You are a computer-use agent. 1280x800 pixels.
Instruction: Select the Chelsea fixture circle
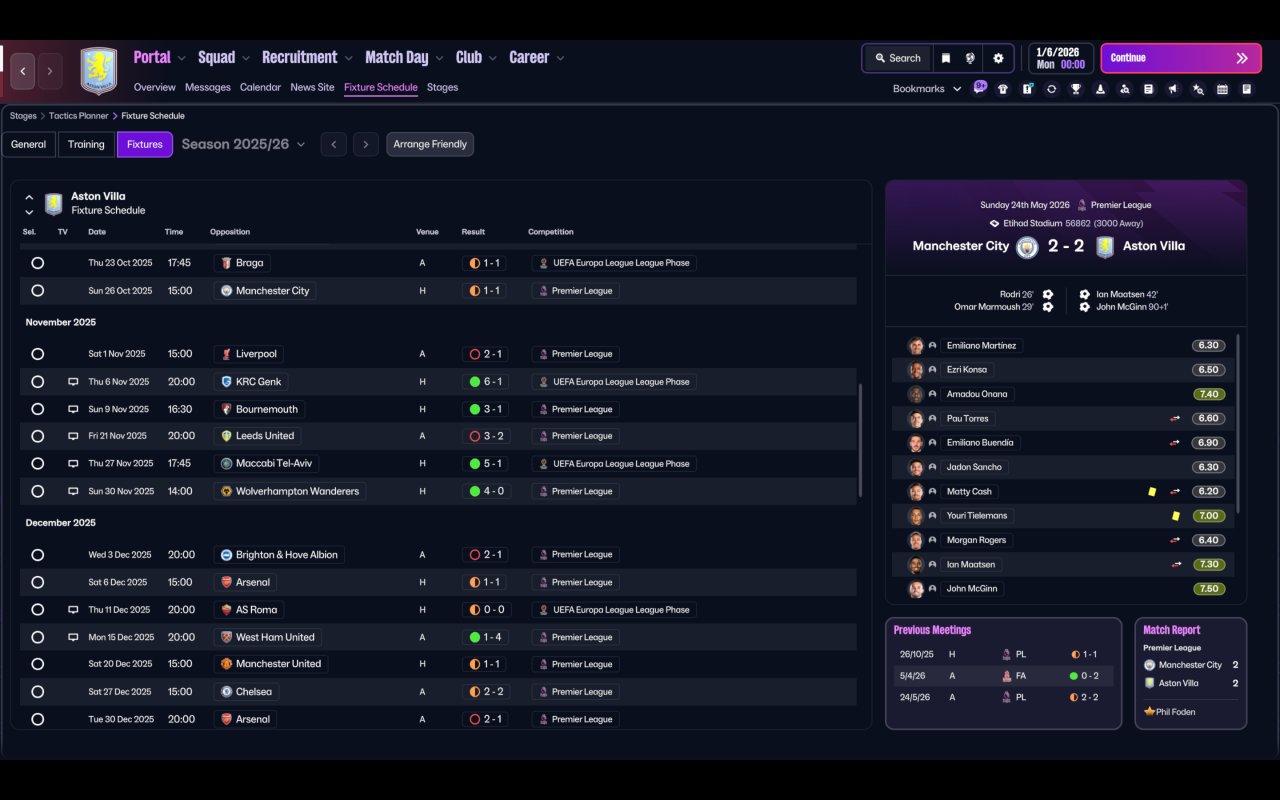tap(37, 692)
